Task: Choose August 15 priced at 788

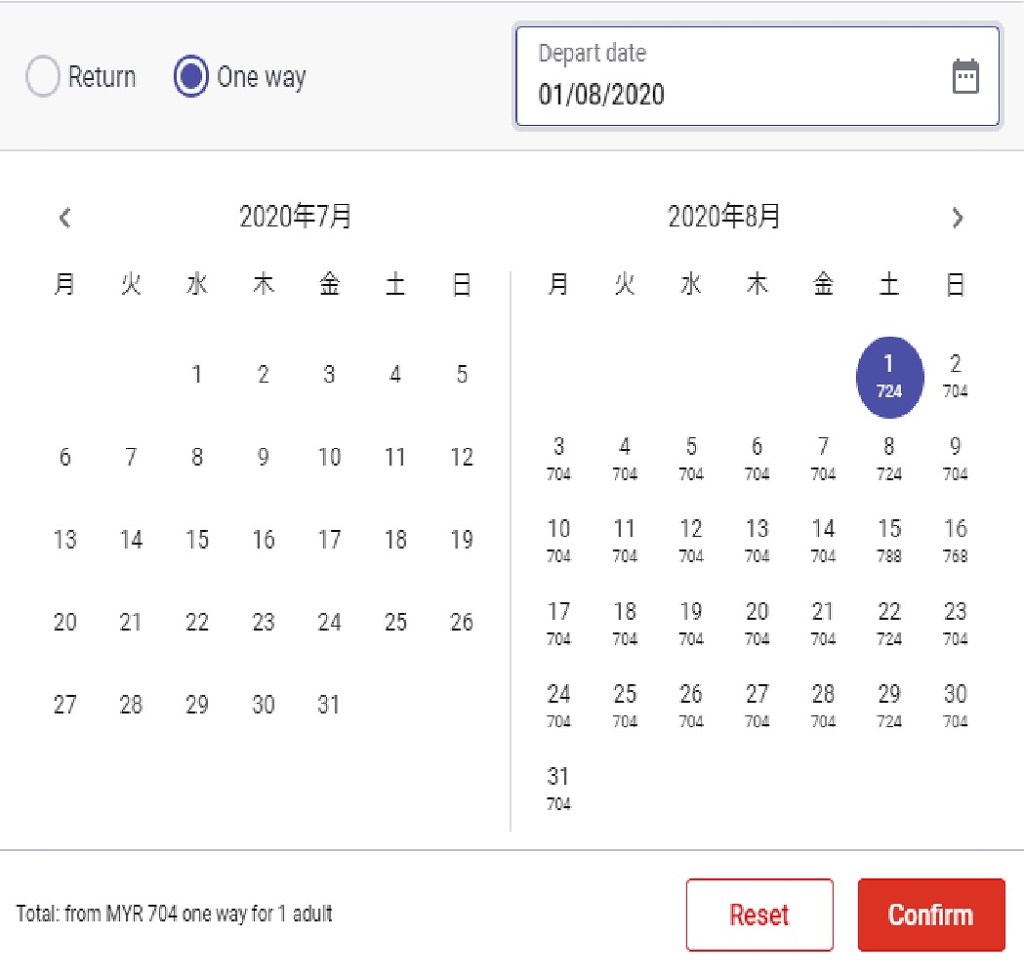Action: coord(889,540)
